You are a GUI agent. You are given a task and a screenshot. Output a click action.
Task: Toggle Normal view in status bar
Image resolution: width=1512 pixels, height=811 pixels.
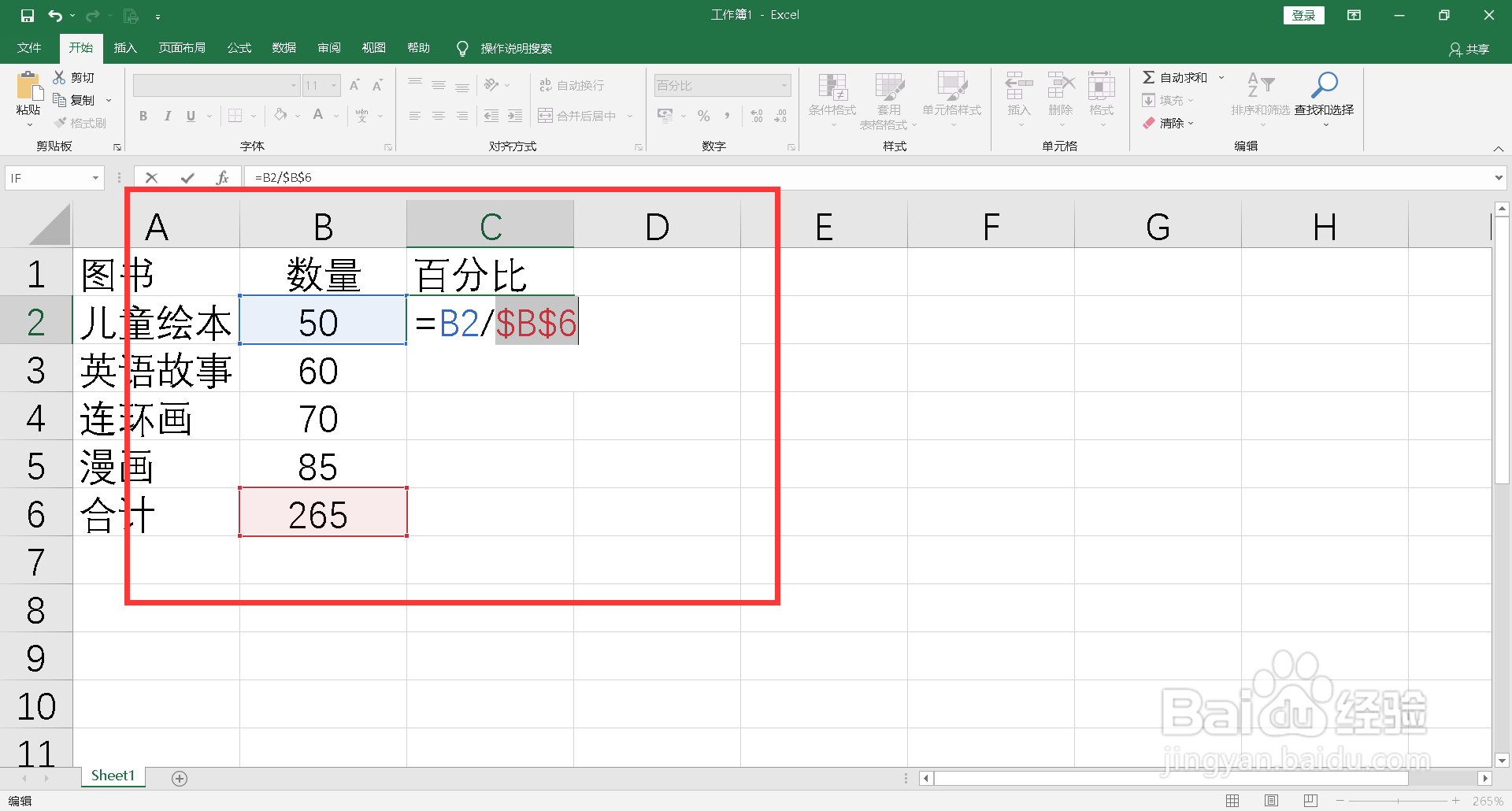(1232, 801)
